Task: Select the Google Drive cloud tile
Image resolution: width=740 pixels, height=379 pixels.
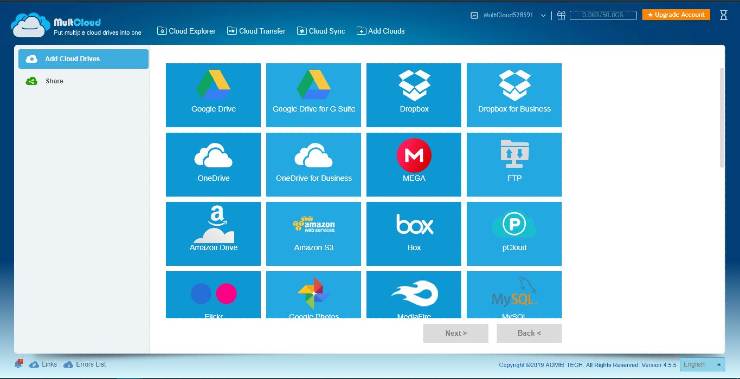Action: click(x=213, y=95)
